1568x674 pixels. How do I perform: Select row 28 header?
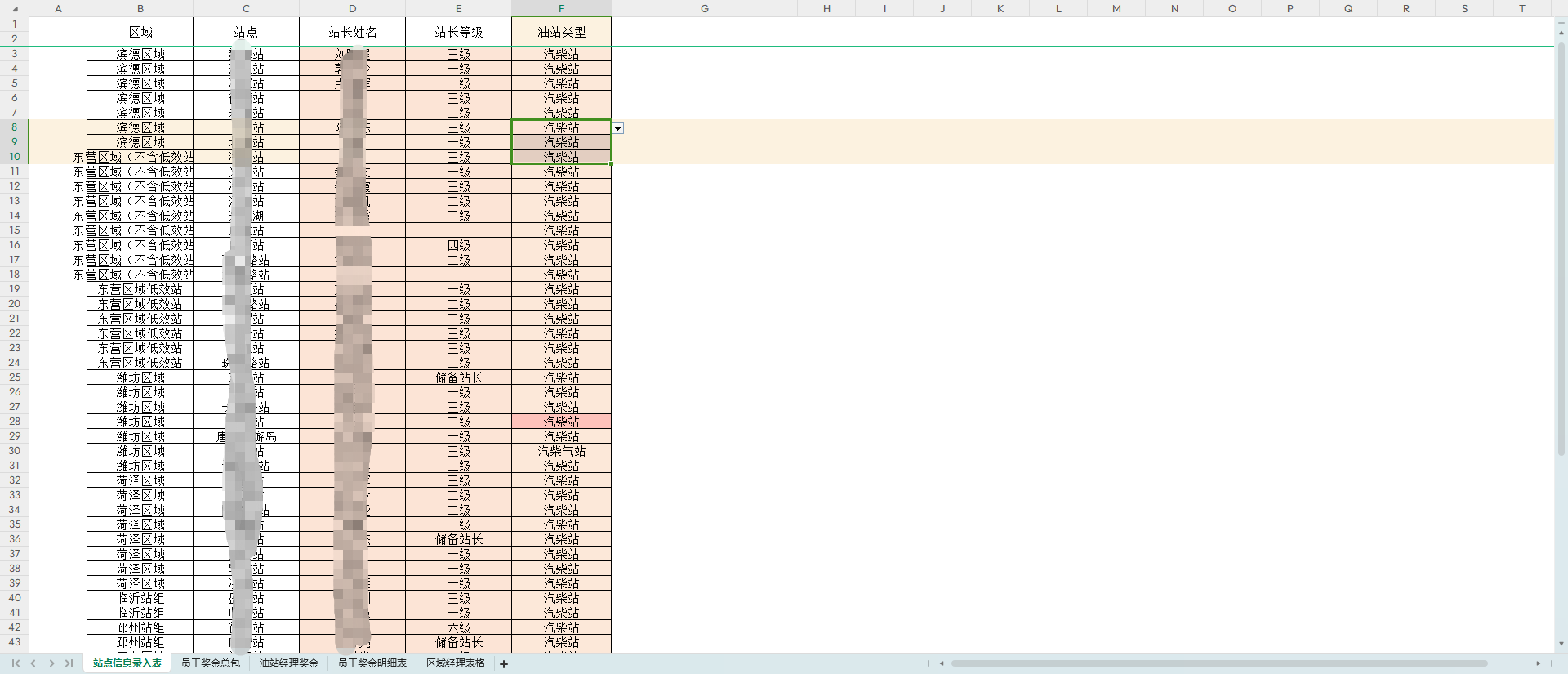[15, 422]
